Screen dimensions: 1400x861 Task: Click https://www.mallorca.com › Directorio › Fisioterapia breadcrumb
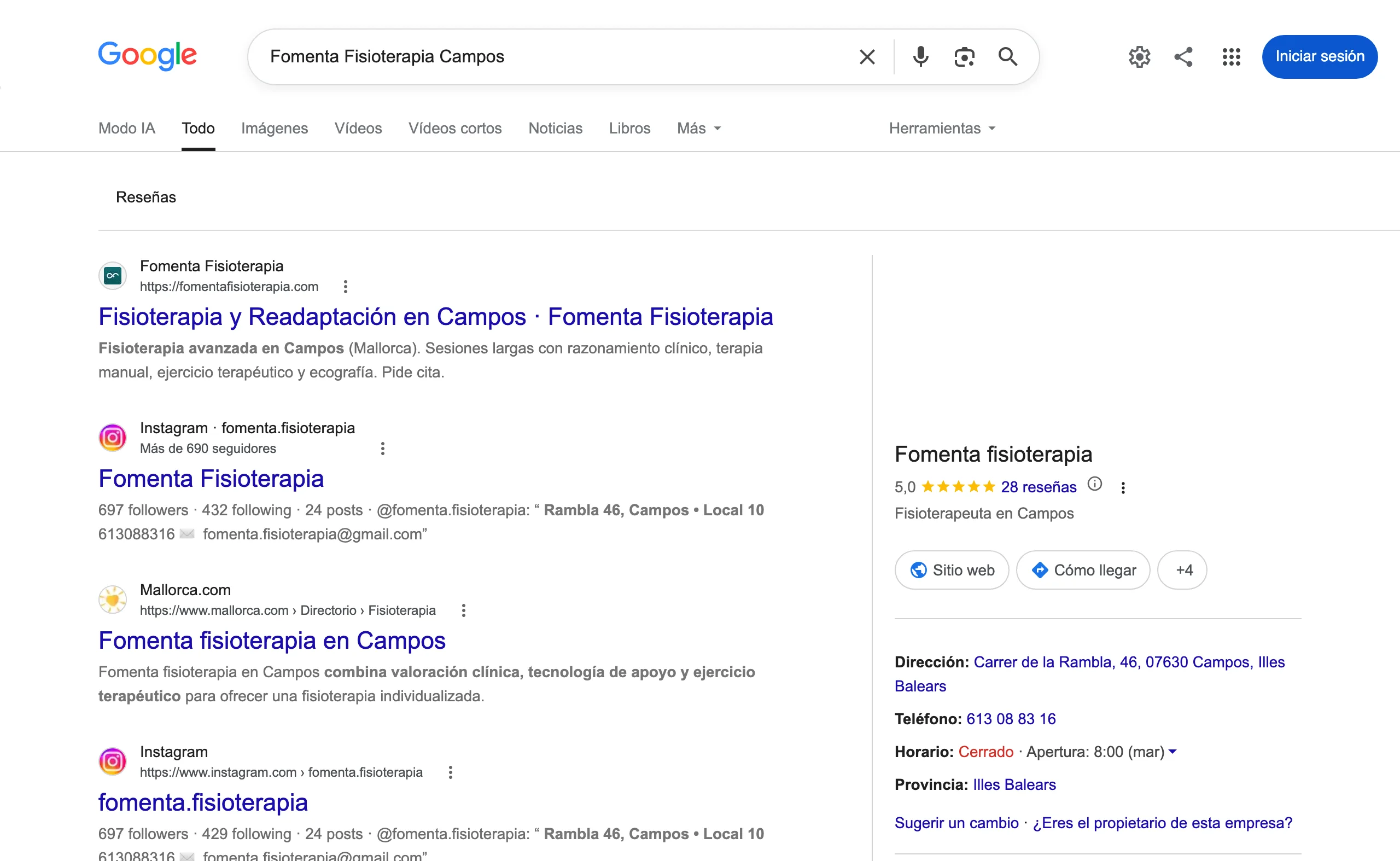coord(288,610)
